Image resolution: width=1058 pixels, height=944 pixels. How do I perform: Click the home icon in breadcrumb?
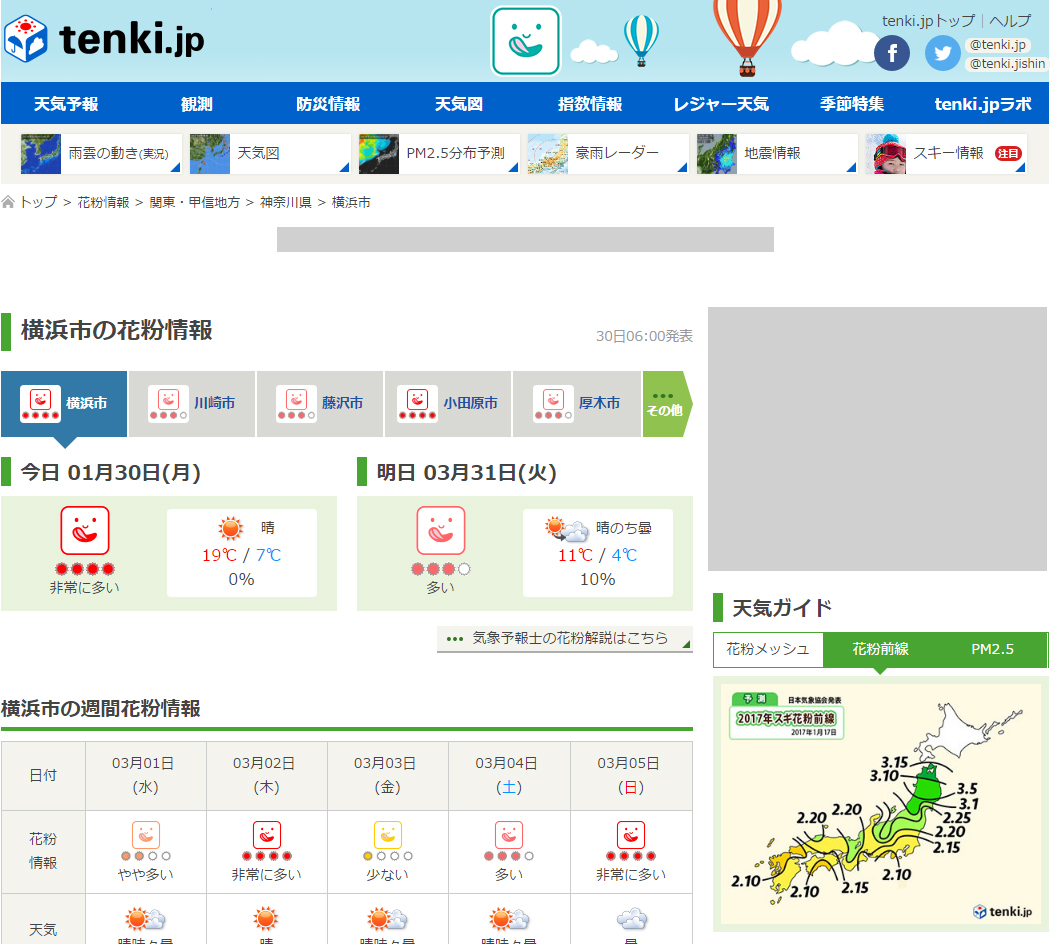pos(8,202)
